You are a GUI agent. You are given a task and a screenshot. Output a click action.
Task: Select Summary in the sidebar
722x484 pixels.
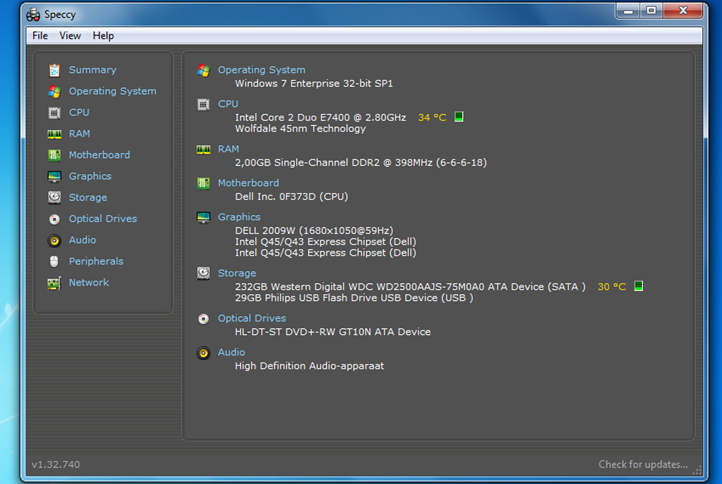(93, 70)
